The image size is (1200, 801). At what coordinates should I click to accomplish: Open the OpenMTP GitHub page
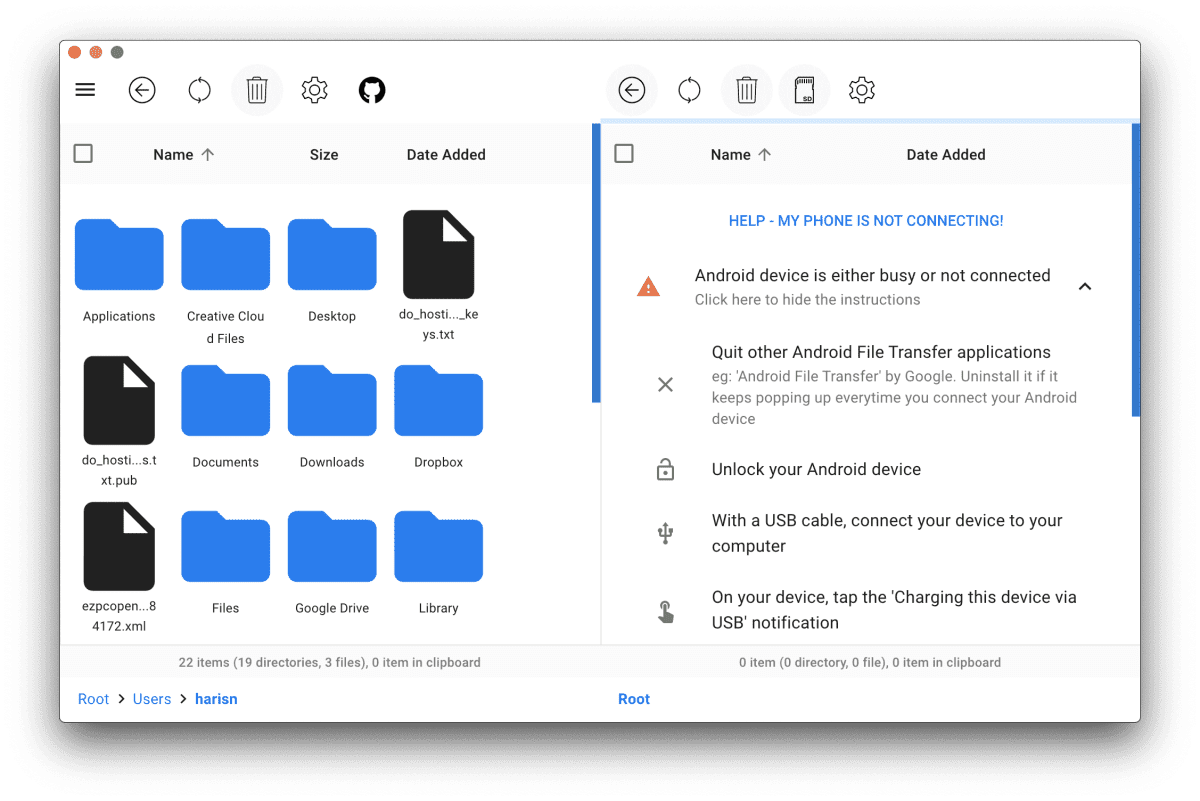coord(371,89)
